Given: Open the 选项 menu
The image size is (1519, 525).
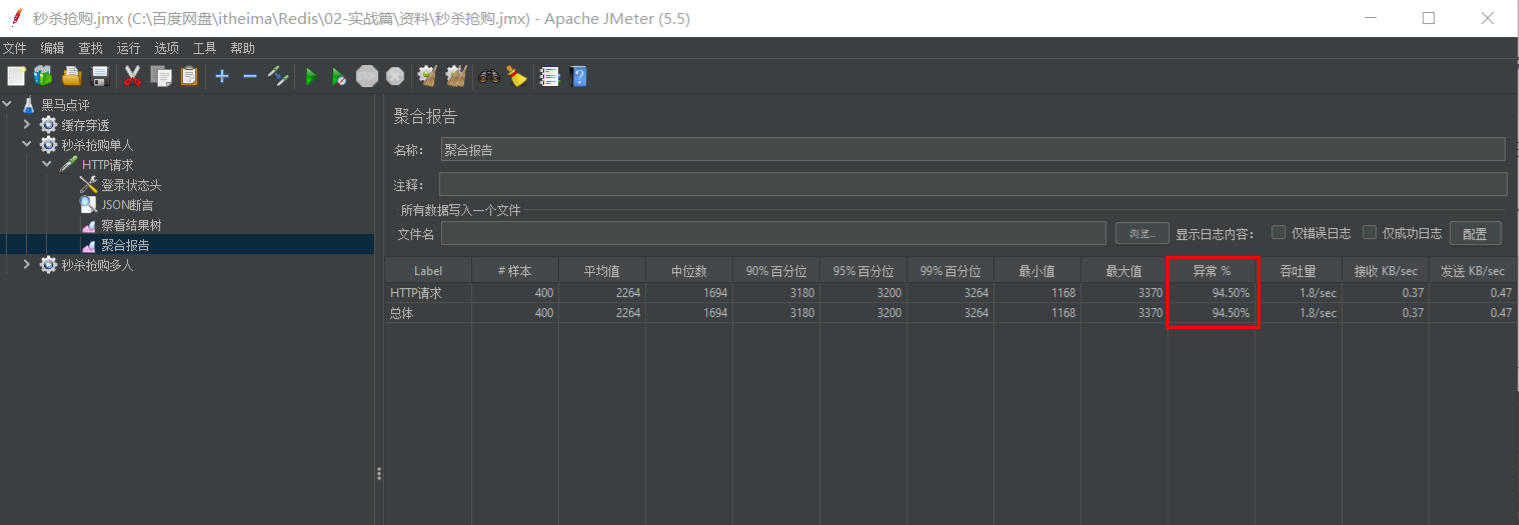Looking at the screenshot, I should (166, 48).
